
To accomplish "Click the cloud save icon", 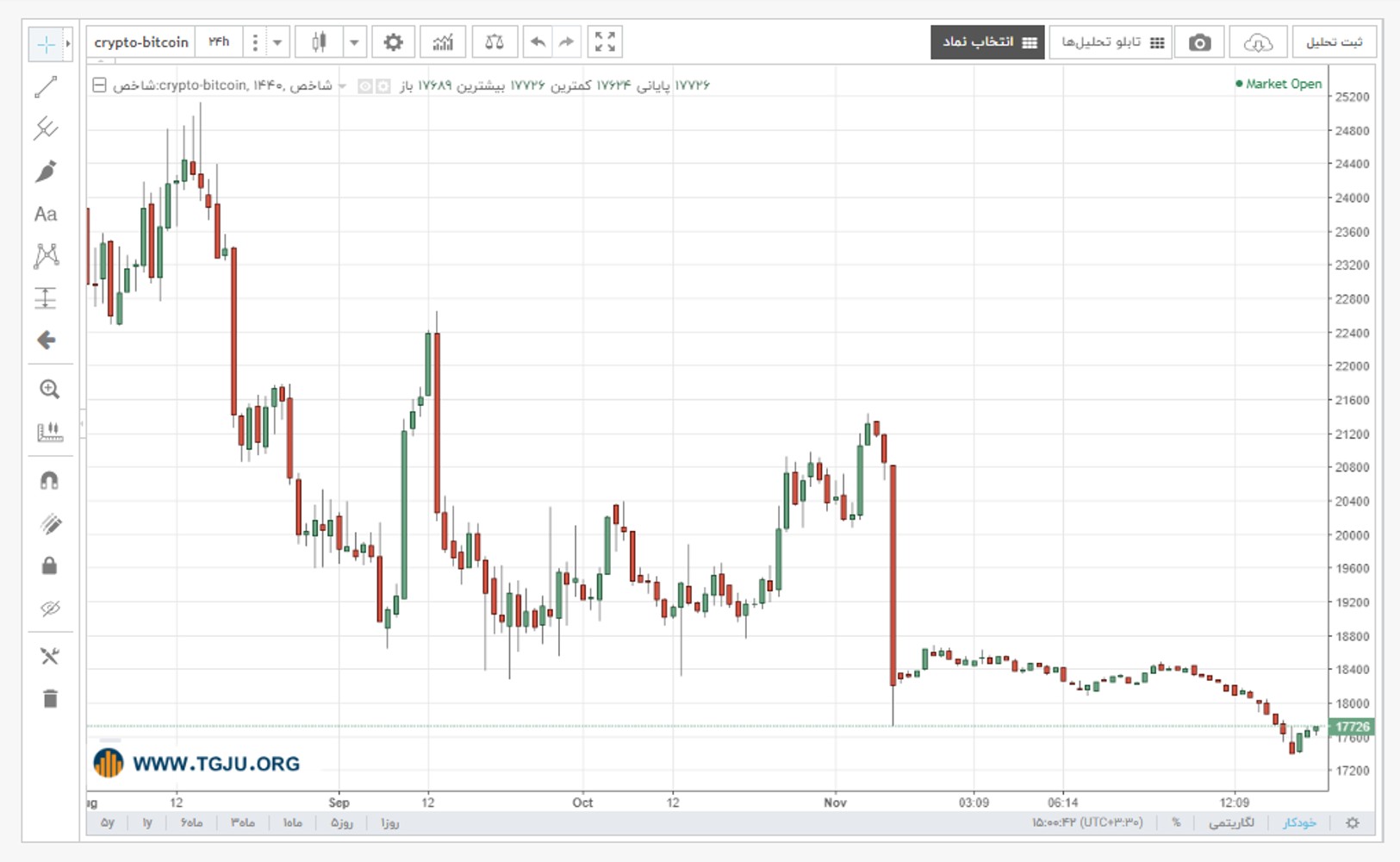I will click(x=1258, y=42).
